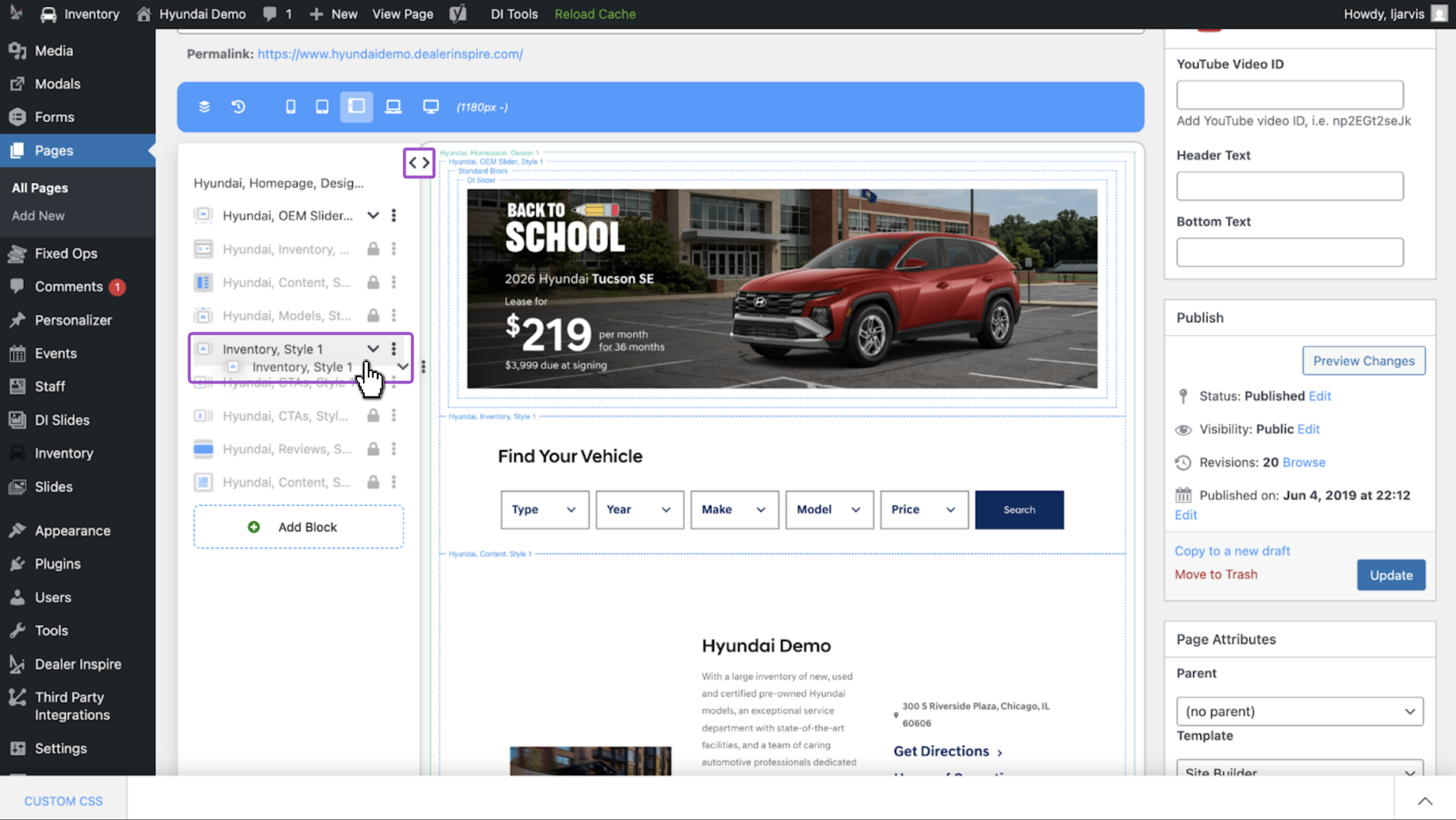Click the ljarvis user avatar
Screen dimensions: 1456x820
click(1439, 14)
